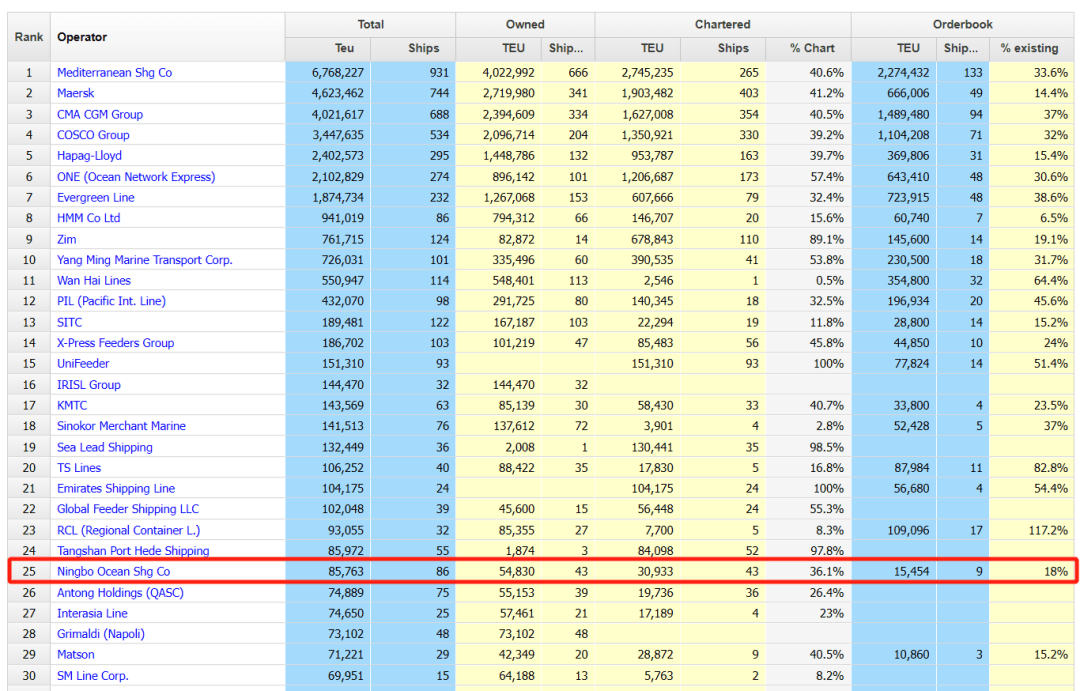1080x691 pixels.
Task: Open the highlighted Ningbo Ocean Shg Co link
Action: (x=114, y=572)
